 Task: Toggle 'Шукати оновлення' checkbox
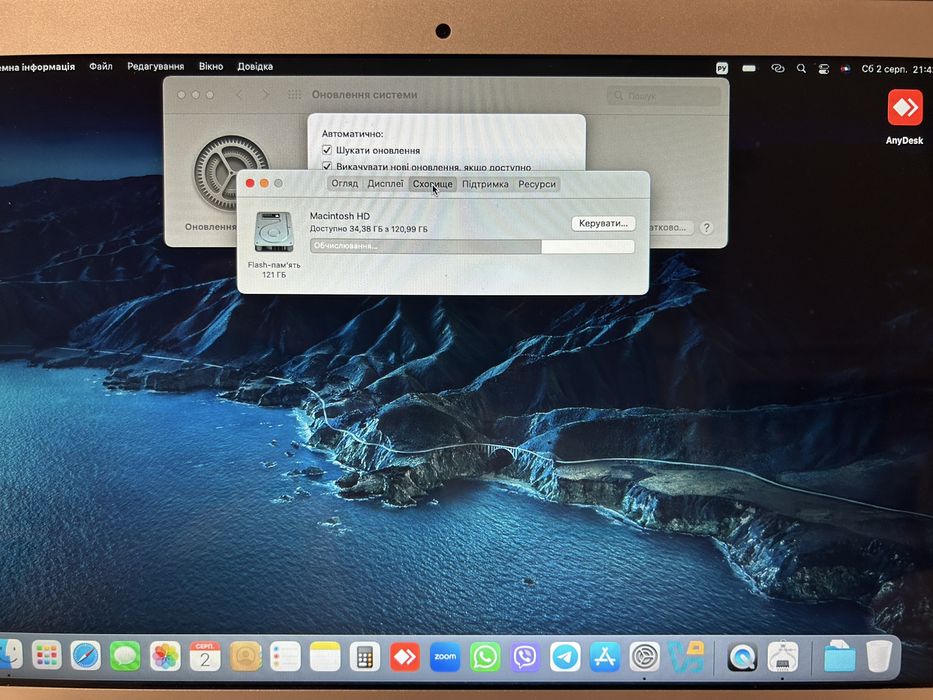click(x=327, y=150)
